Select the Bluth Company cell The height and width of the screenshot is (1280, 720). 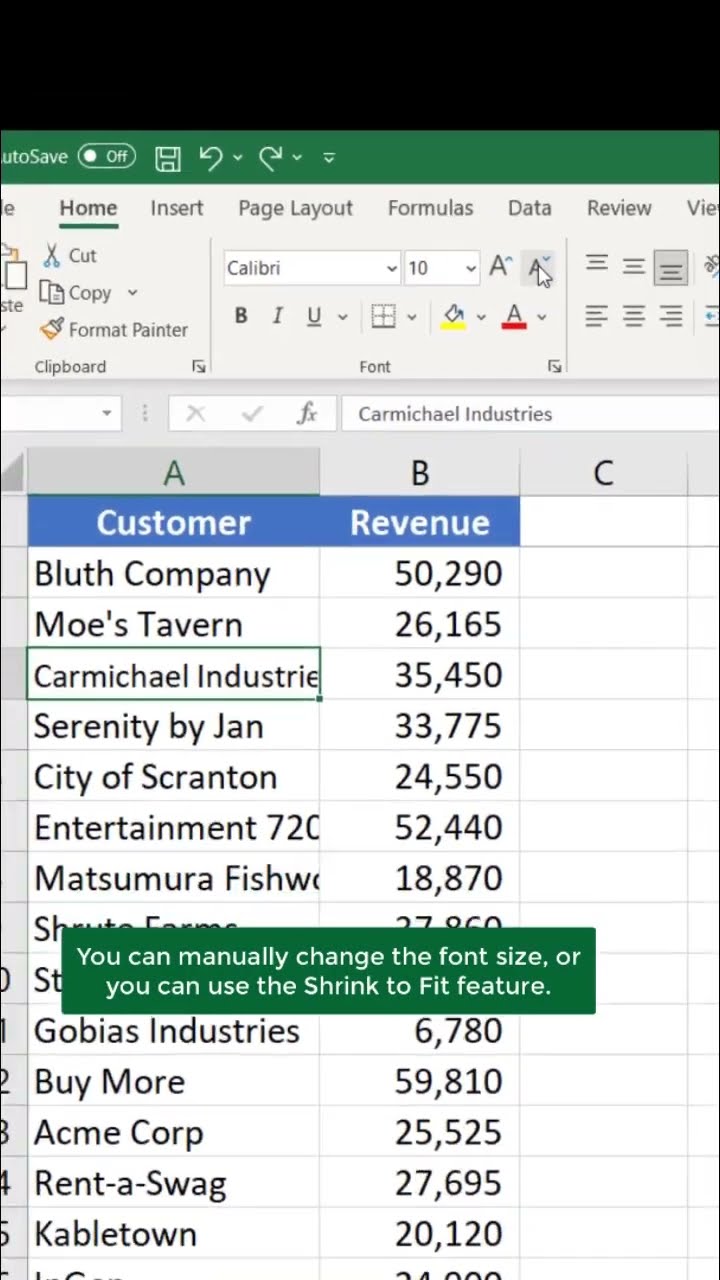[x=174, y=573]
